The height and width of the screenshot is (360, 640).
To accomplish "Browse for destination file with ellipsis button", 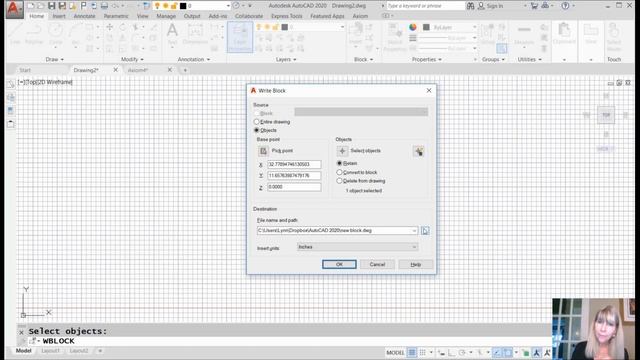I will 425,231.
